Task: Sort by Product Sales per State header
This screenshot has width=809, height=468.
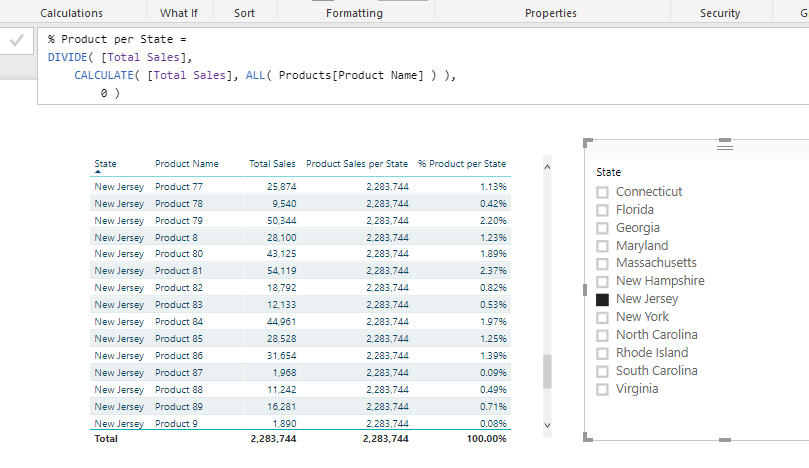Action: [357, 164]
